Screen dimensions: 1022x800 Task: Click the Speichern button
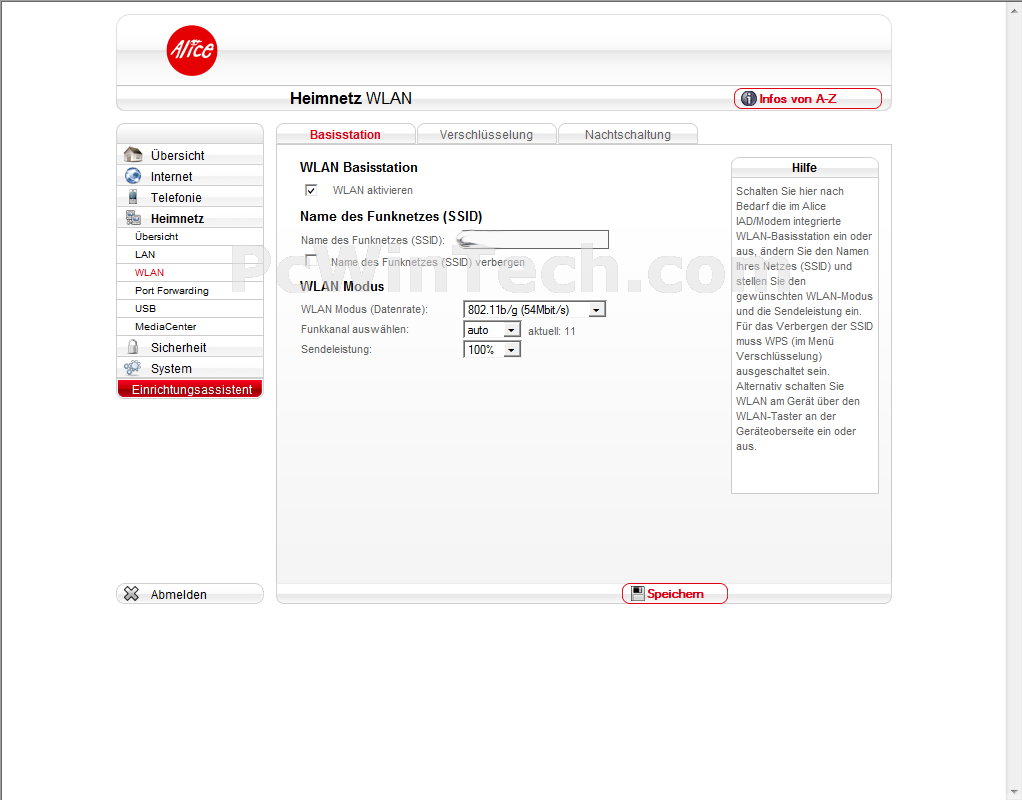[x=675, y=594]
